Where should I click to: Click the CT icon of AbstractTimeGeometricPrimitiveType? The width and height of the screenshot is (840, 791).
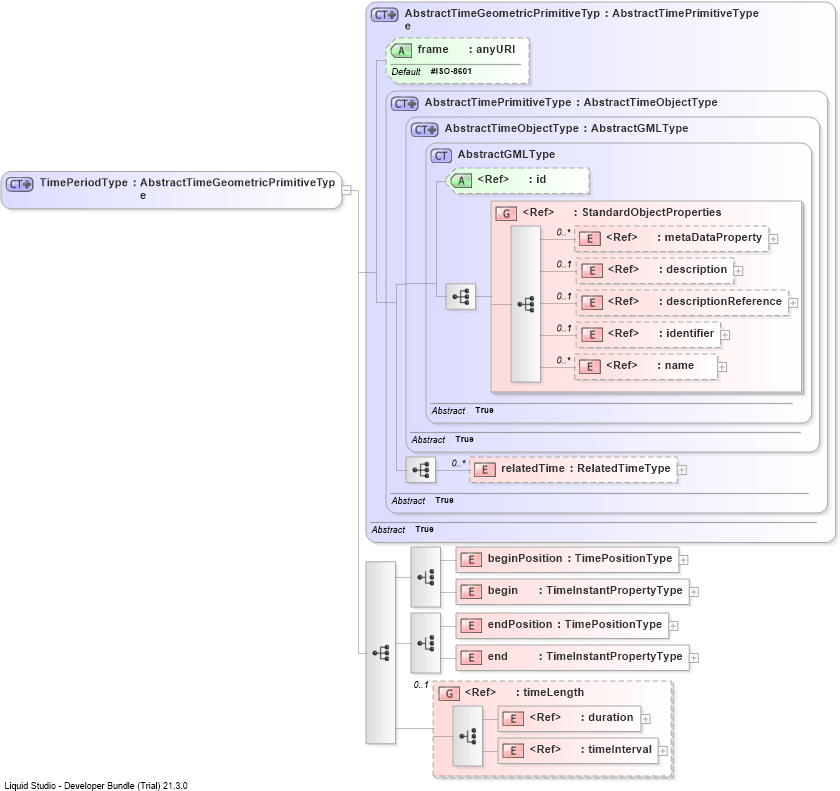point(385,15)
